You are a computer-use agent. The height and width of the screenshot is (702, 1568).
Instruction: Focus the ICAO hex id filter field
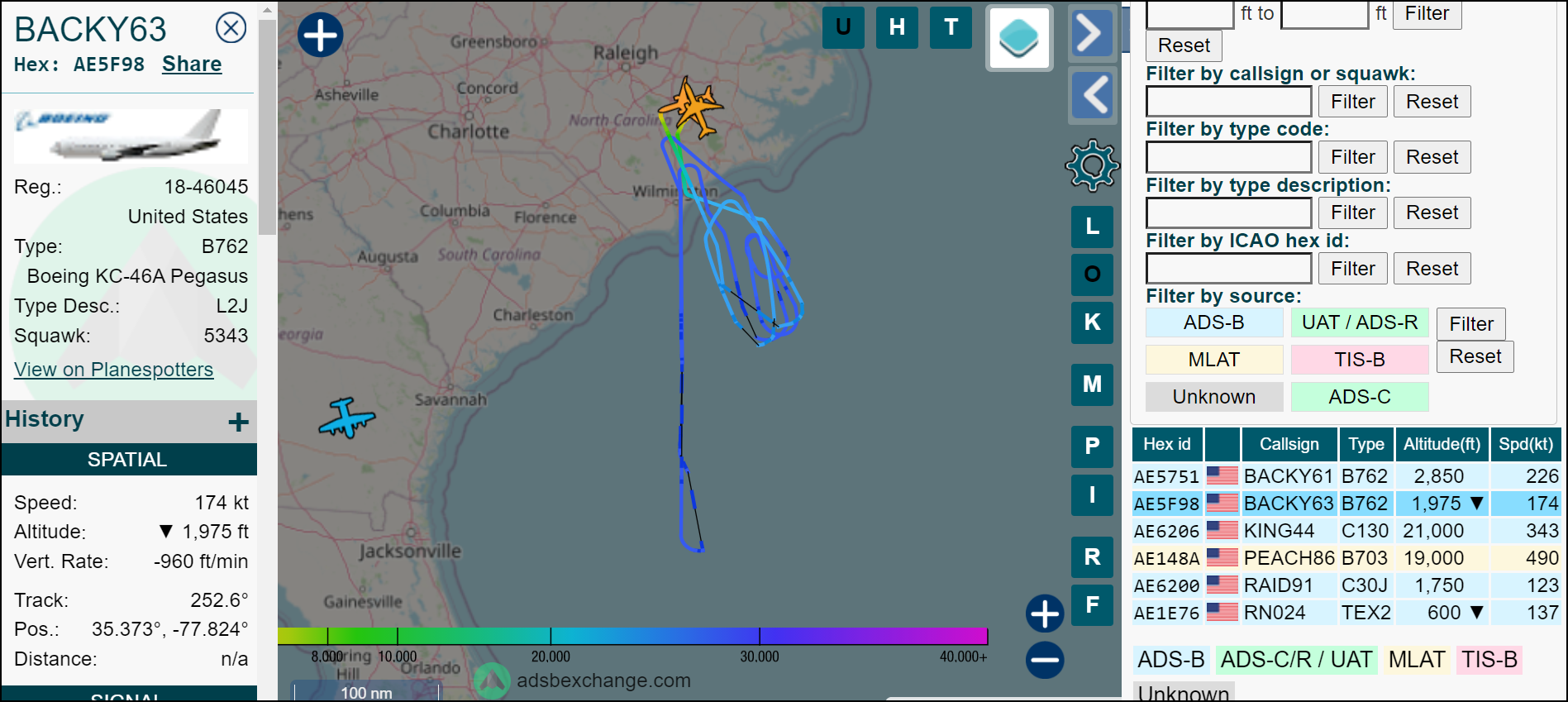tap(1228, 269)
